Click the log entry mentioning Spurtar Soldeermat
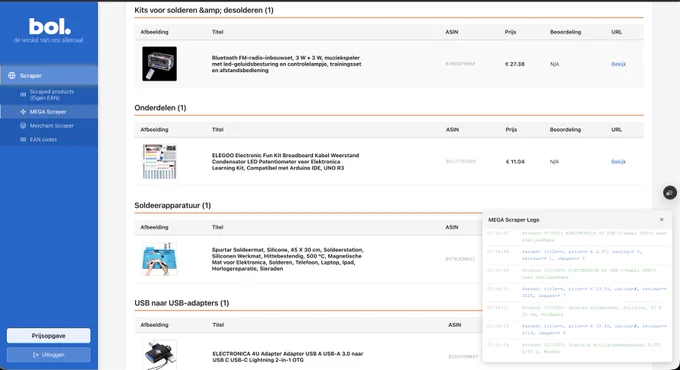The width and height of the screenshot is (680, 370). 577,311
